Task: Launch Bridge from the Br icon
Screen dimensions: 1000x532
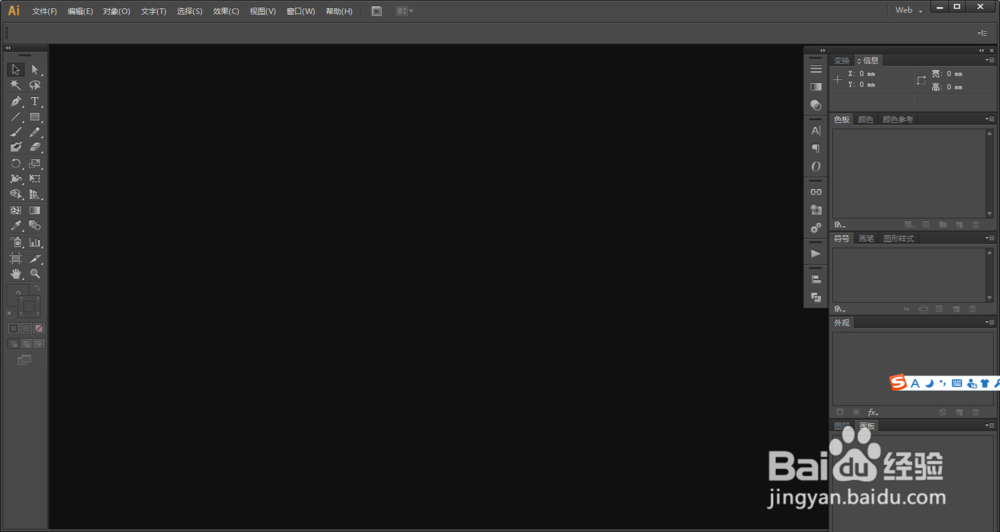Action: (x=377, y=11)
